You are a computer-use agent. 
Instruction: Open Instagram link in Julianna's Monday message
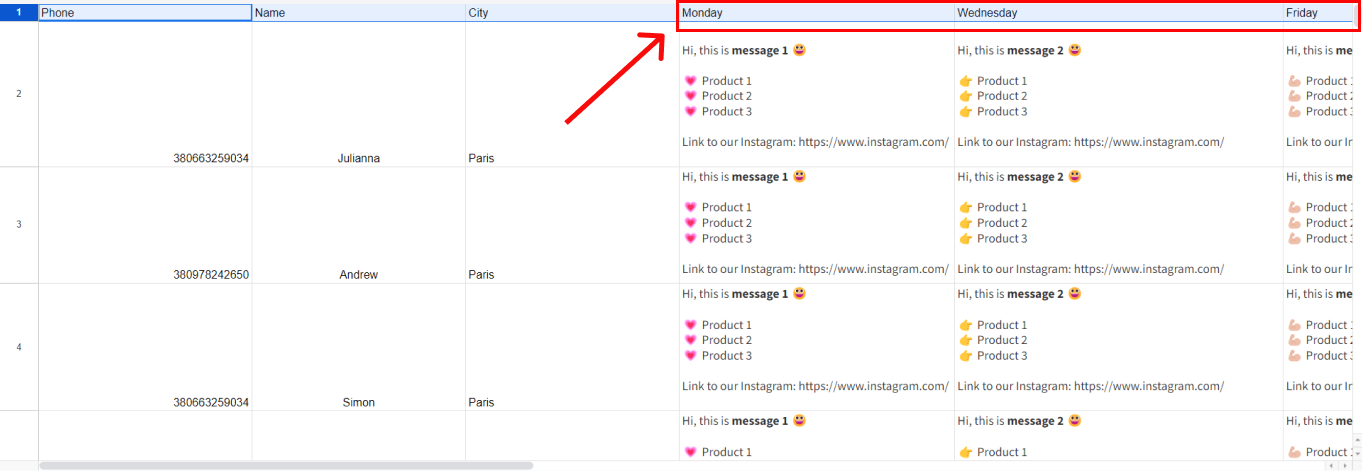point(873,142)
